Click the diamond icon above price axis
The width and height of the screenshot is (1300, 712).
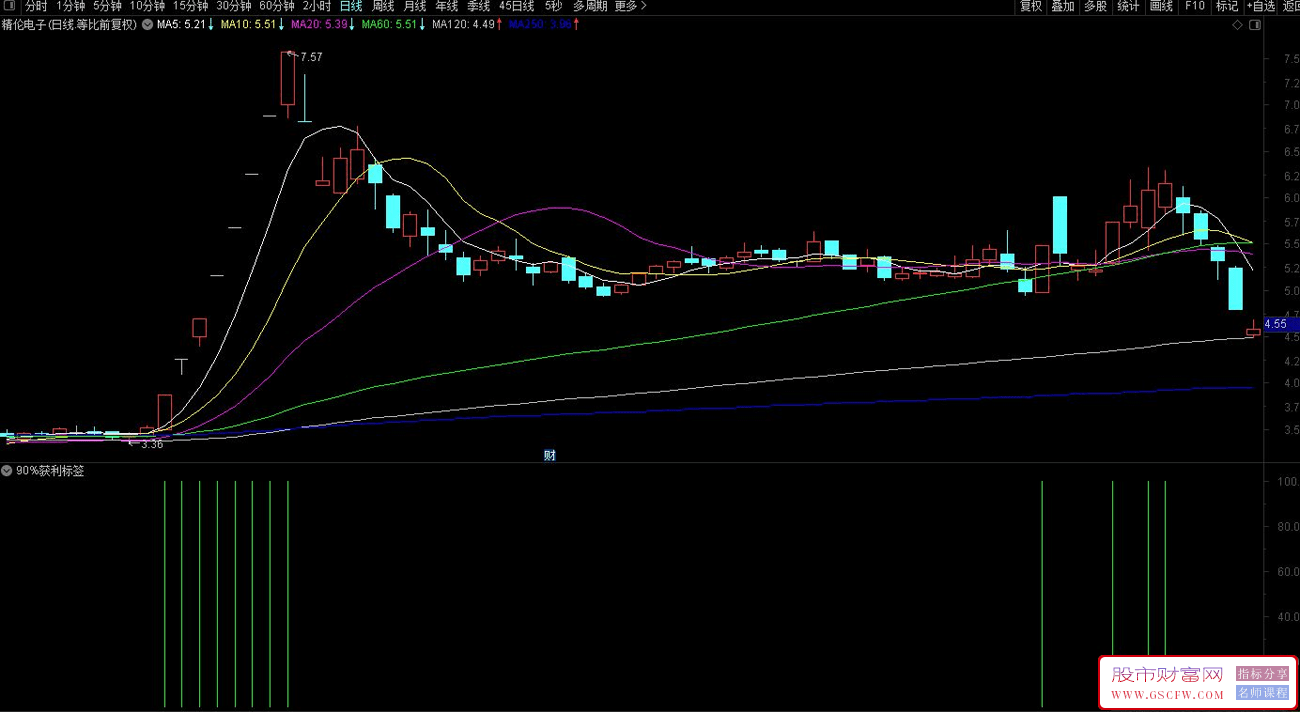(1237, 25)
